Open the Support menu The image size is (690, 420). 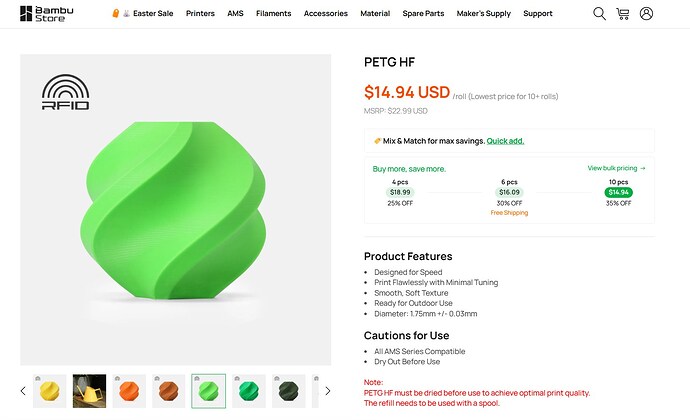click(x=538, y=14)
